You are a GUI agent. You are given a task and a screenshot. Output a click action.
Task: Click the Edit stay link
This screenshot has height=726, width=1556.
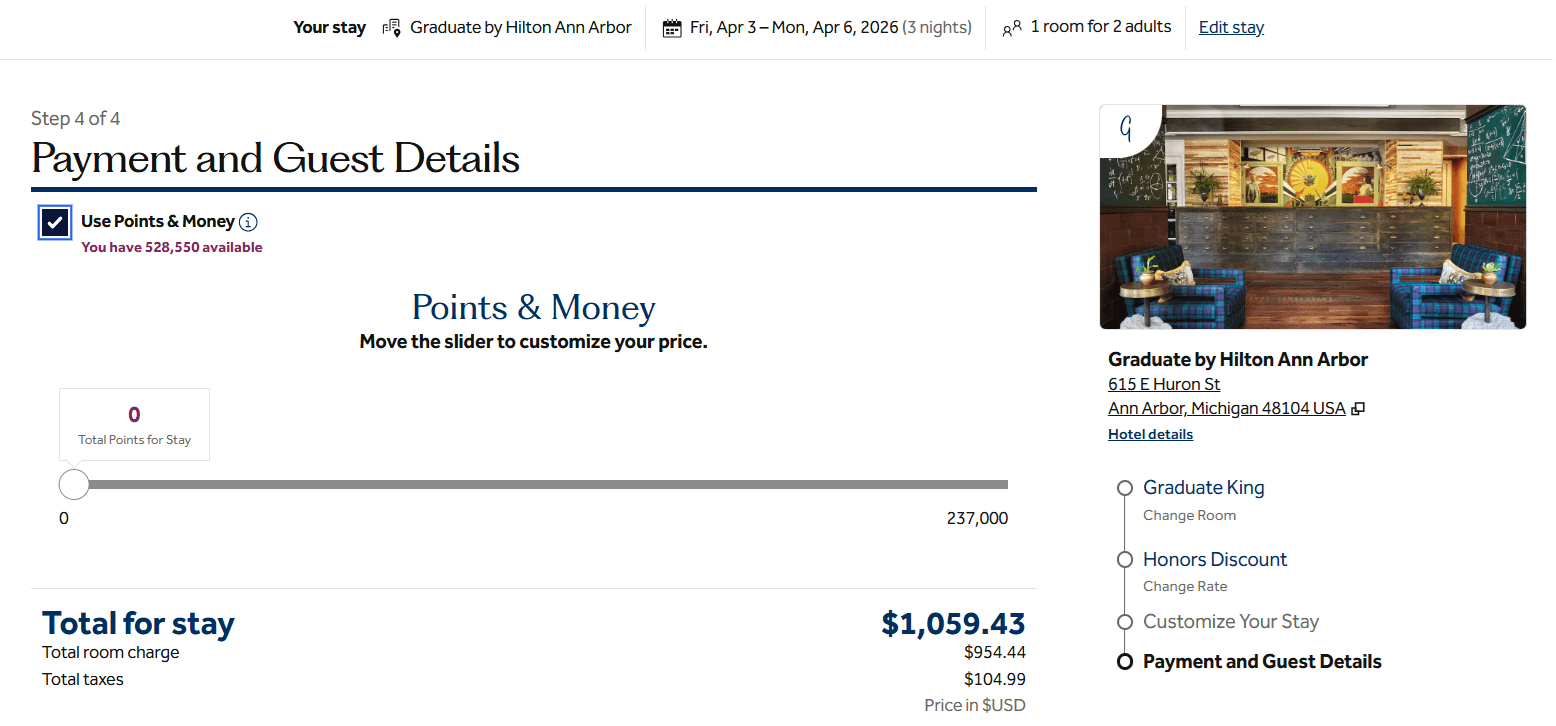coord(1231,28)
